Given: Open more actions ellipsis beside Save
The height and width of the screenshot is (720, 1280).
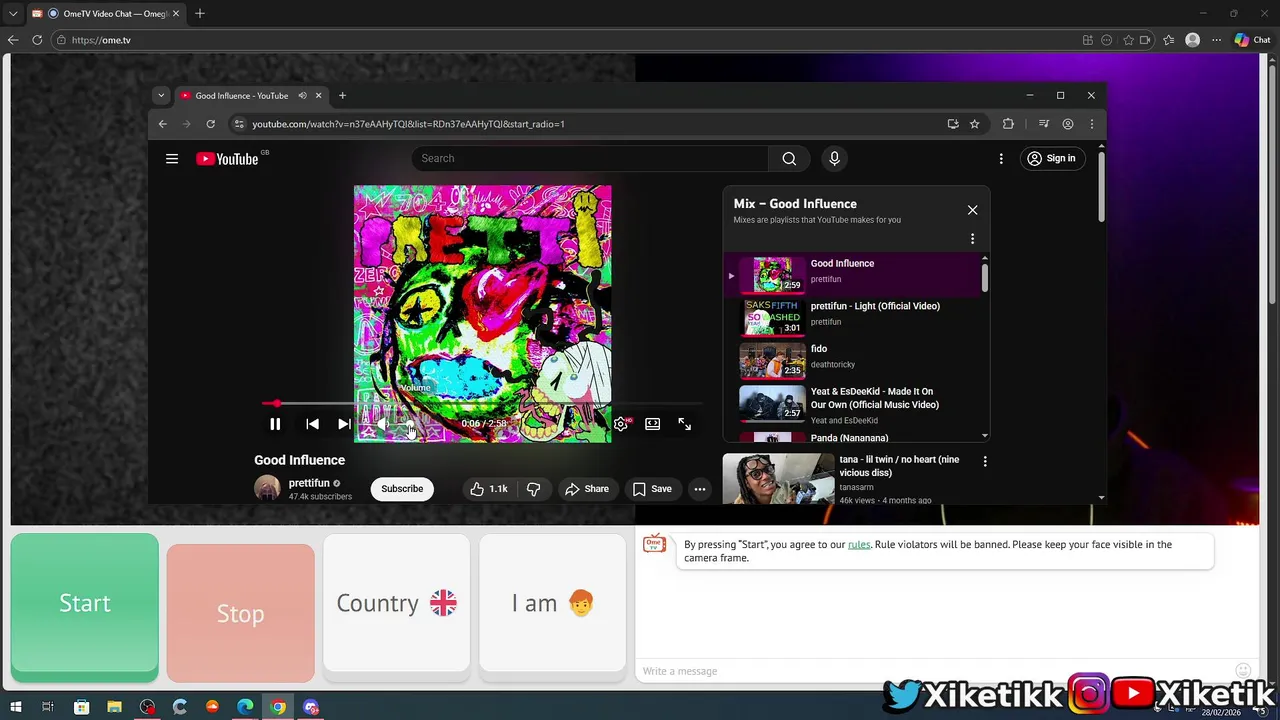Looking at the screenshot, I should (700, 489).
